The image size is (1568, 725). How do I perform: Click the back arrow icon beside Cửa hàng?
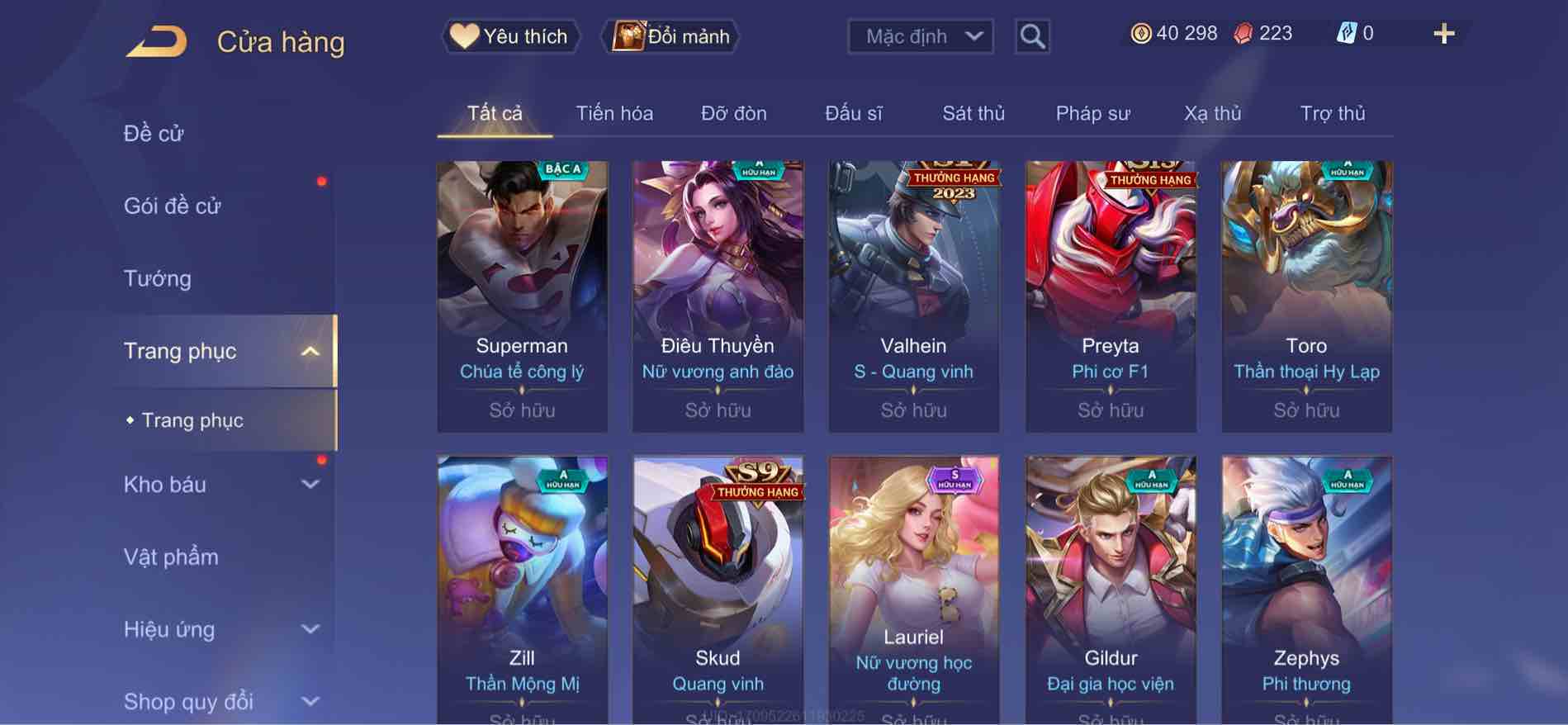tap(156, 41)
